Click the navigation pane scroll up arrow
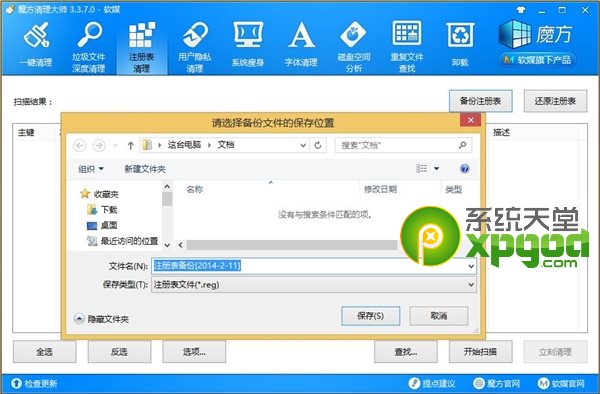 [167, 187]
